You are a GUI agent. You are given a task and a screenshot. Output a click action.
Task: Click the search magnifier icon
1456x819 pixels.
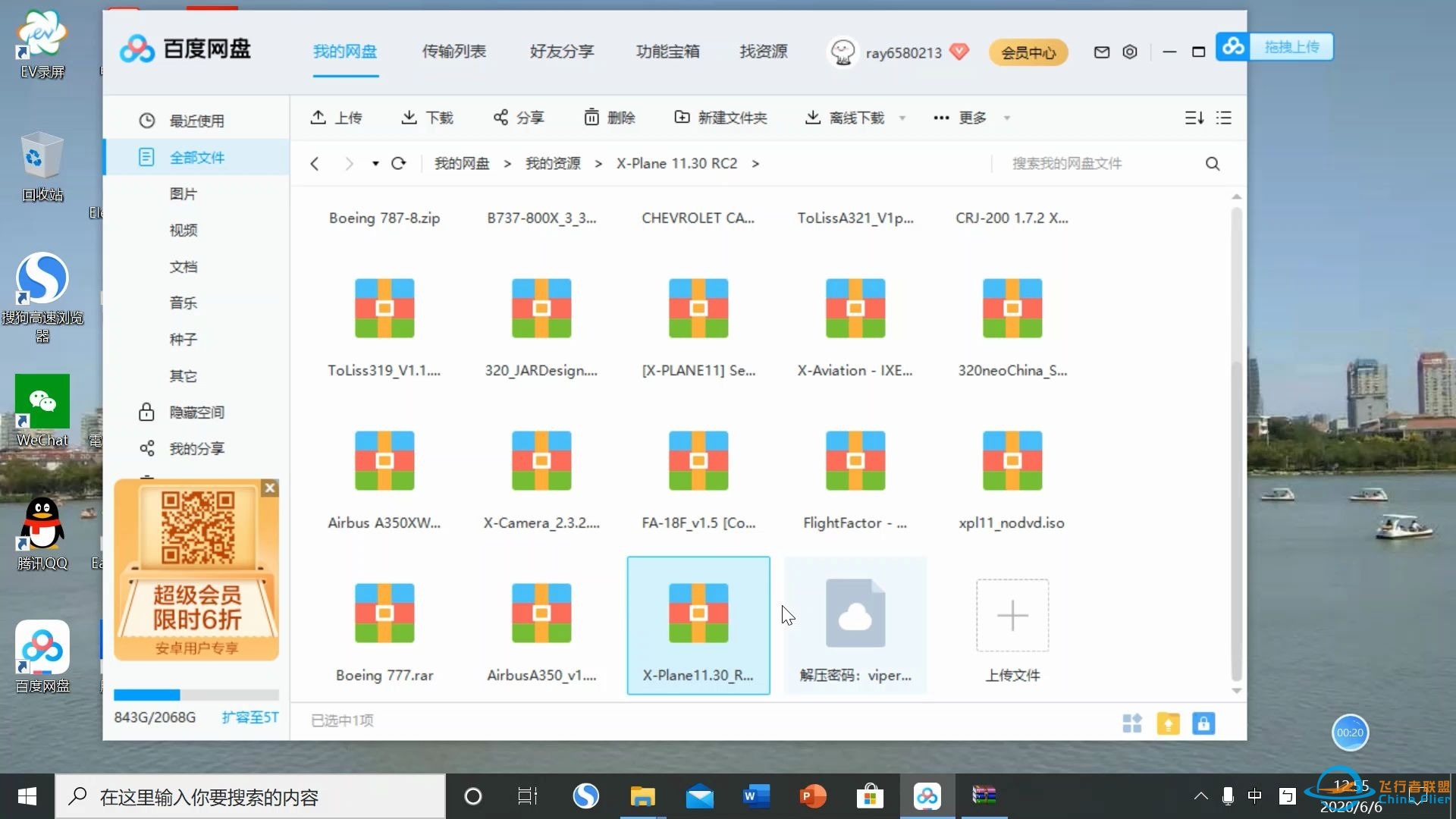pos(1213,164)
